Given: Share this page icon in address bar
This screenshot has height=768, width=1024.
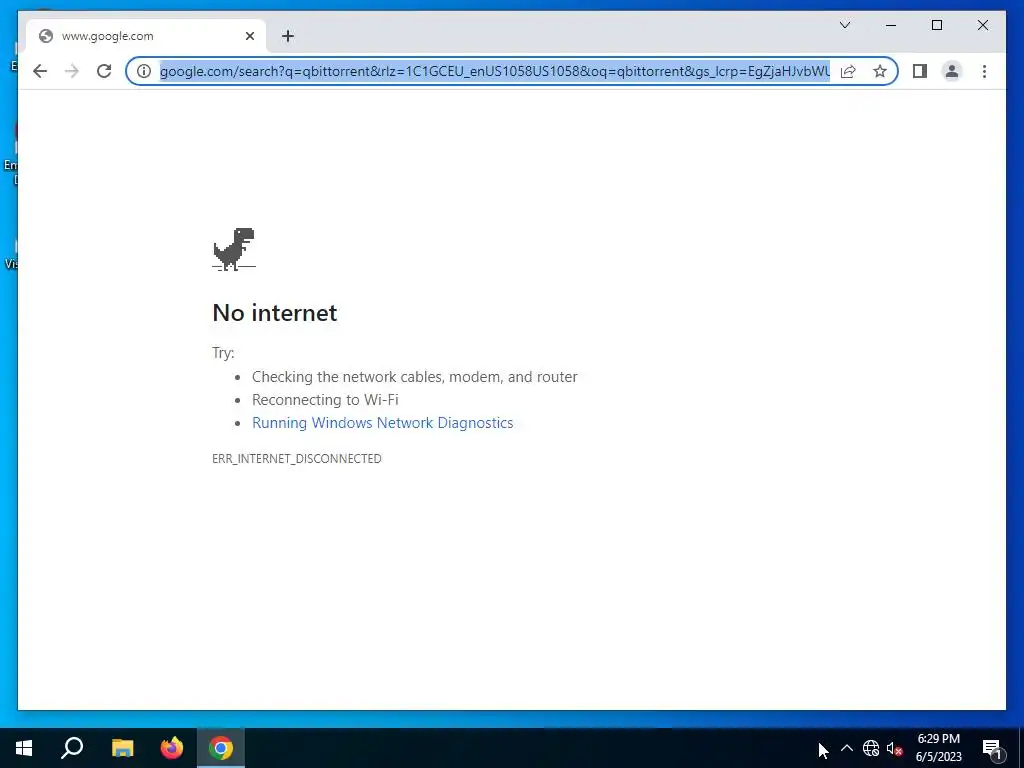Looking at the screenshot, I should [x=848, y=71].
